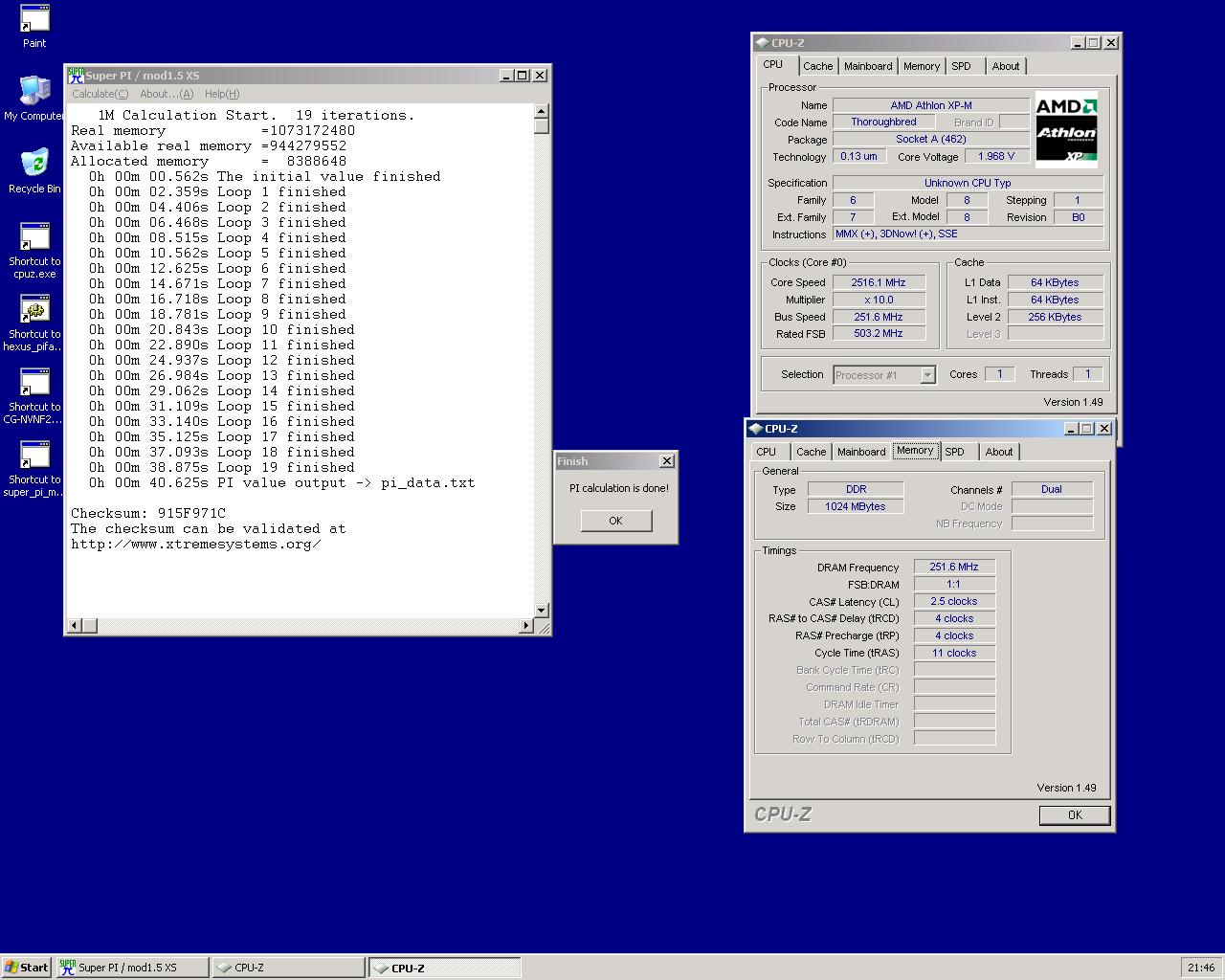Open the About menu in Super PI
Image resolution: width=1225 pixels, height=980 pixels.
coord(166,94)
